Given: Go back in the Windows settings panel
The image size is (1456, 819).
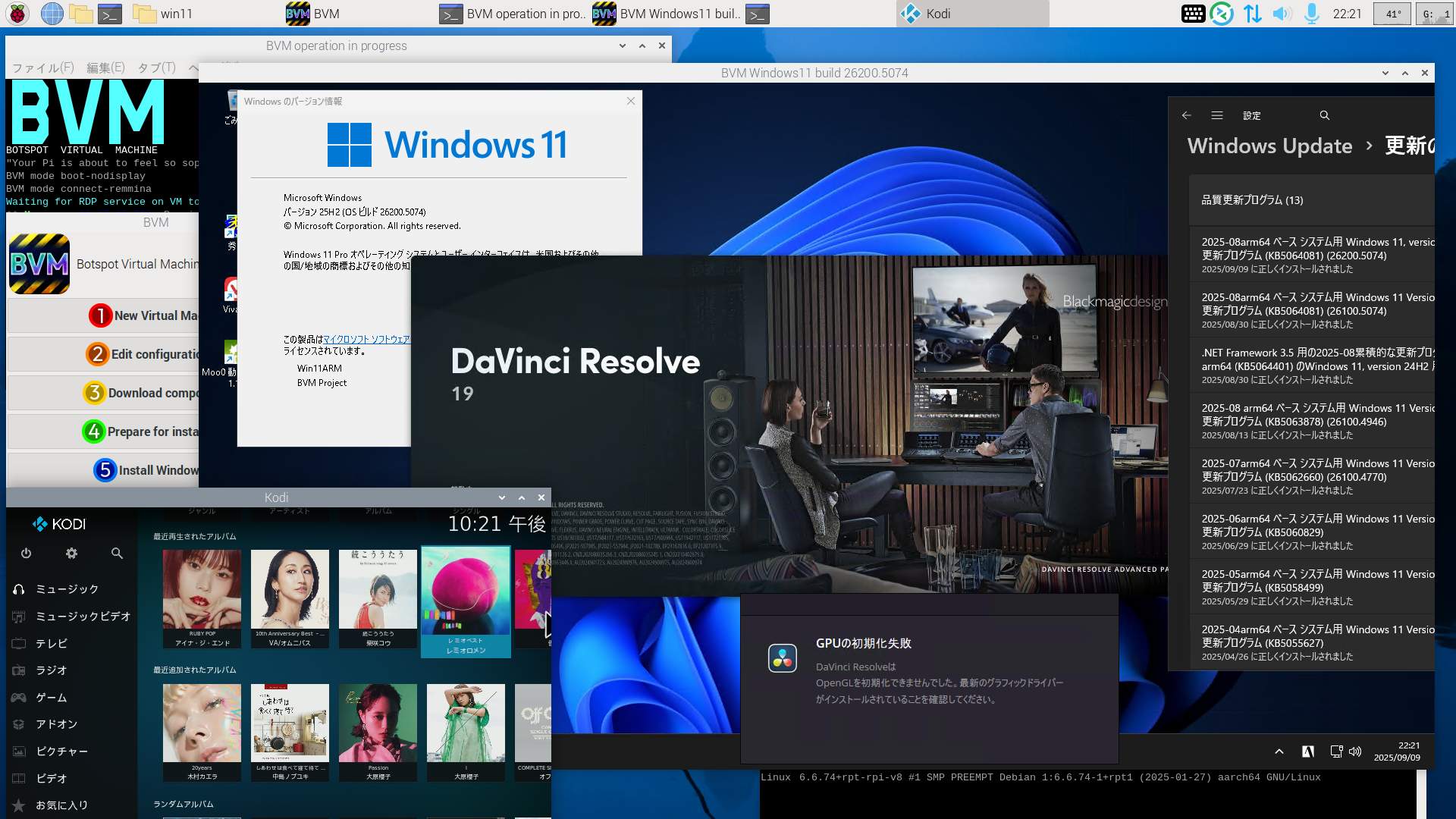Looking at the screenshot, I should coord(1187,115).
